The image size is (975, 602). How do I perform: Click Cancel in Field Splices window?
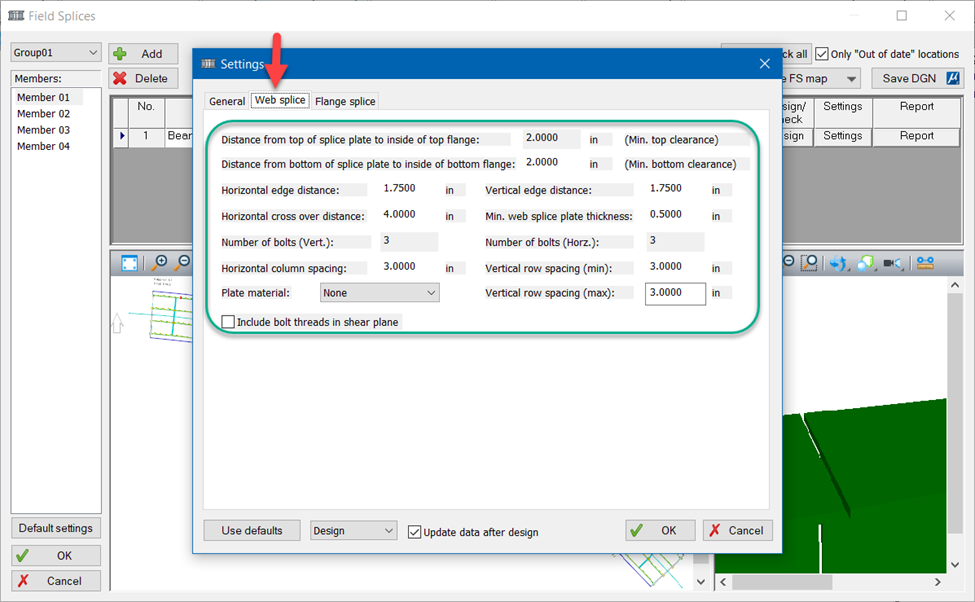[x=55, y=581]
